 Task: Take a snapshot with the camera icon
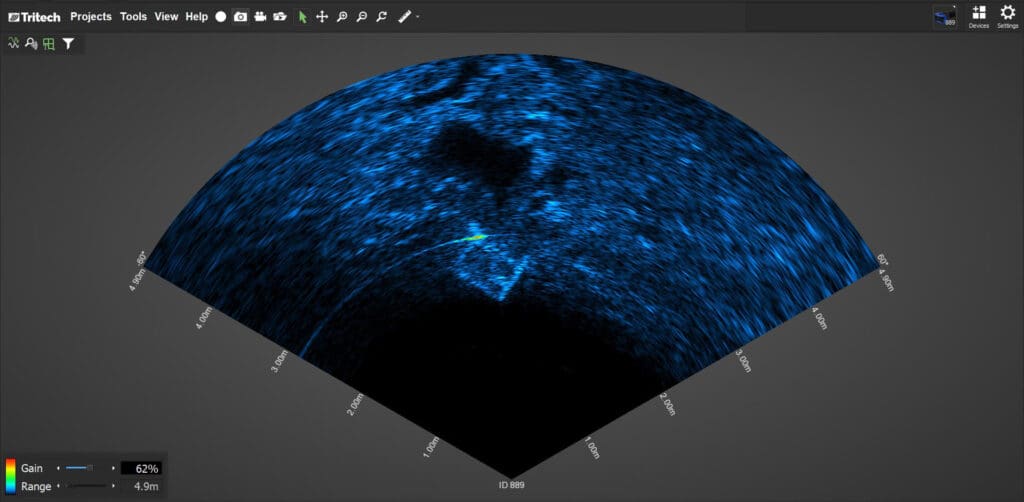point(240,17)
